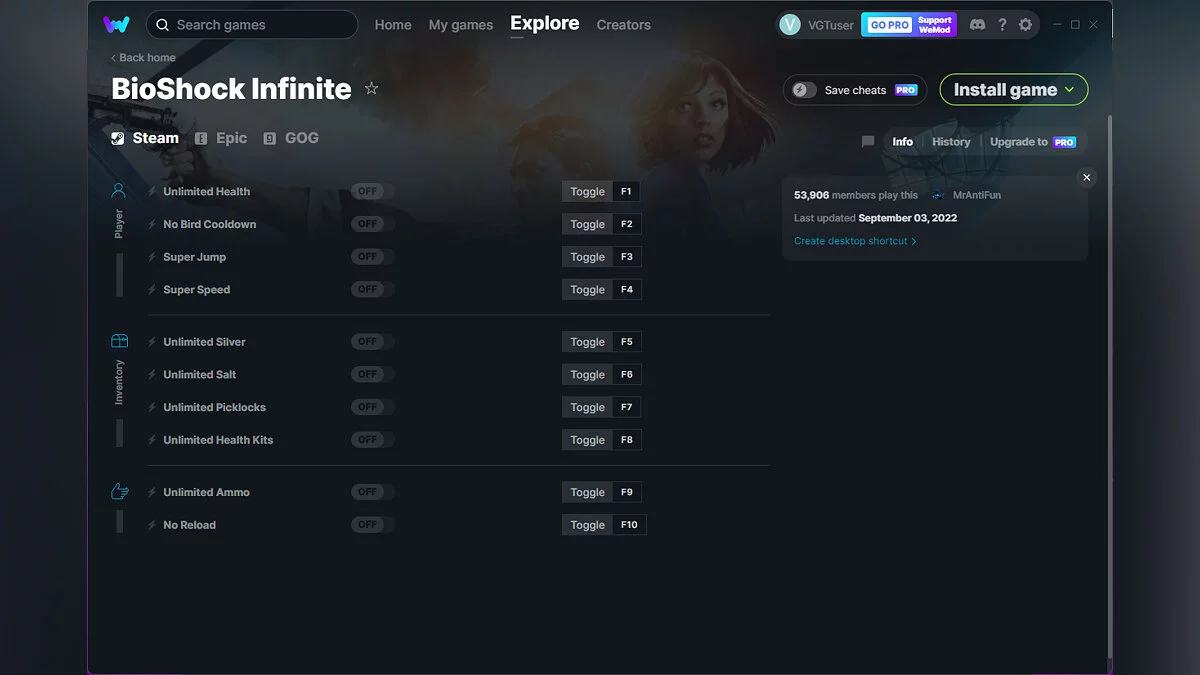Click lightning icon beside Unlimited Ammo
Viewport: 1200px width, 675px height.
click(x=152, y=492)
